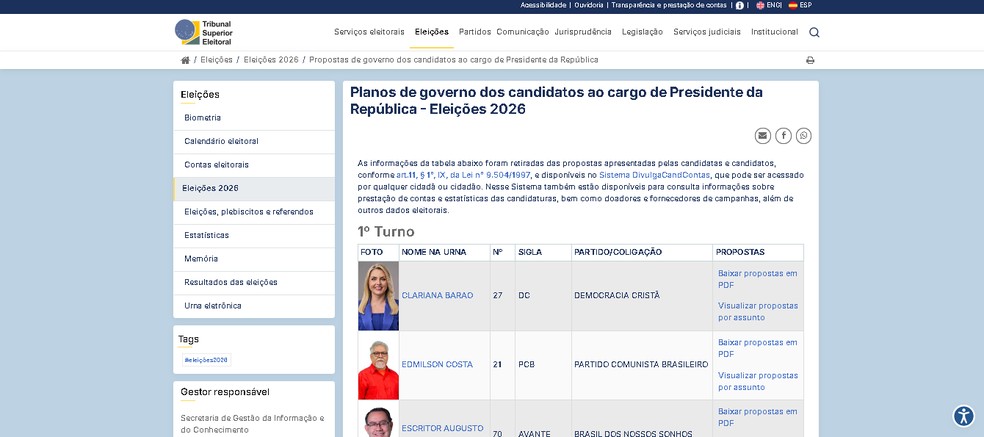Select Eleições, plebiscitos e referendos
This screenshot has width=984, height=437.
coord(254,212)
